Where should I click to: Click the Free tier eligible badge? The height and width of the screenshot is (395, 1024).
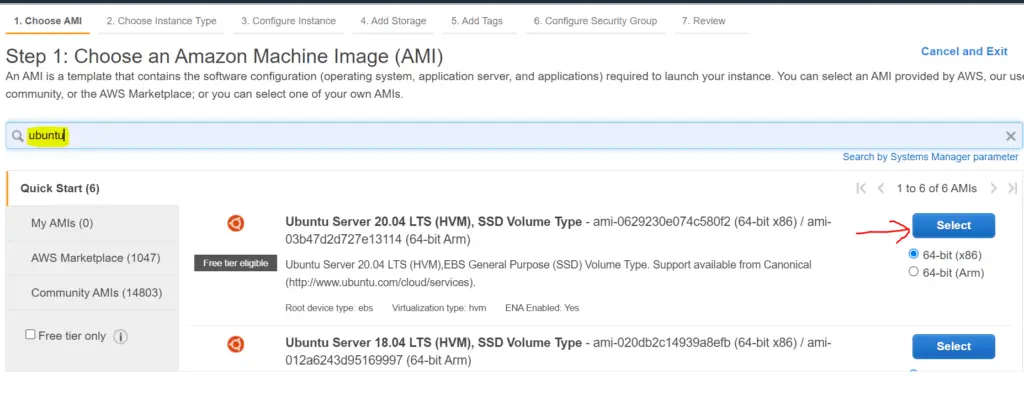click(236, 263)
